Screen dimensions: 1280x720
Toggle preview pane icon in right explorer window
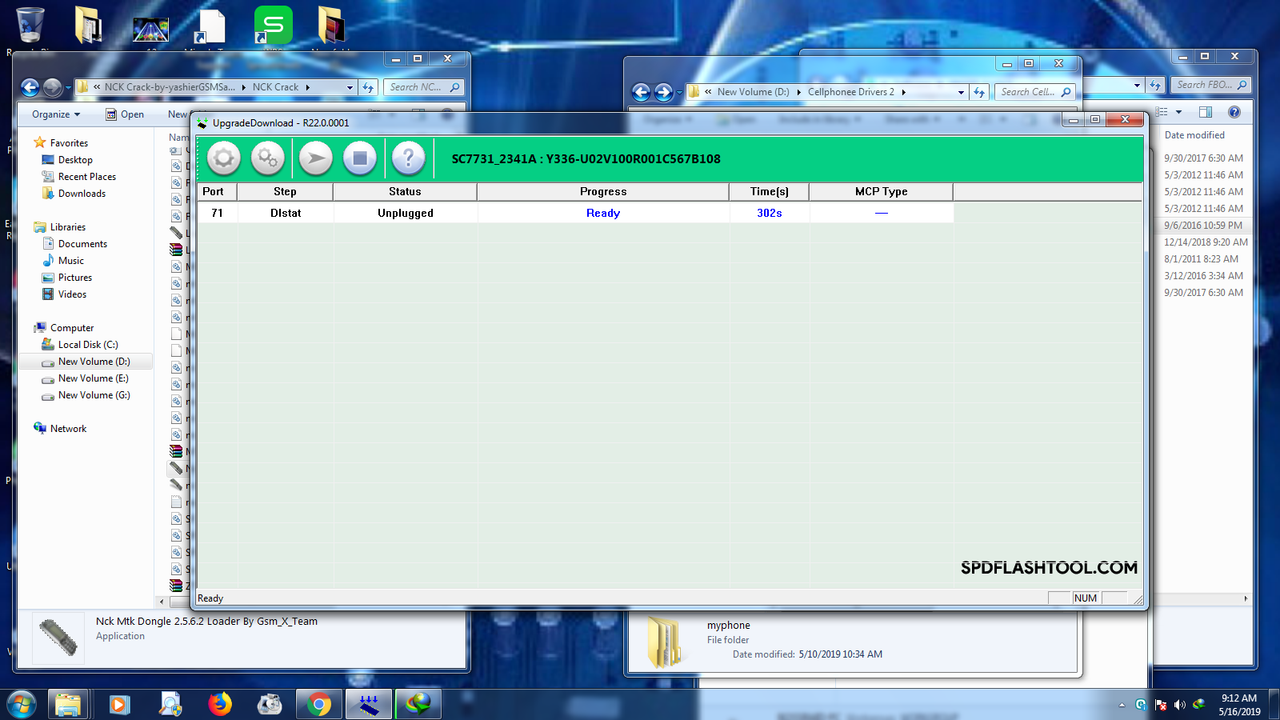click(1206, 113)
